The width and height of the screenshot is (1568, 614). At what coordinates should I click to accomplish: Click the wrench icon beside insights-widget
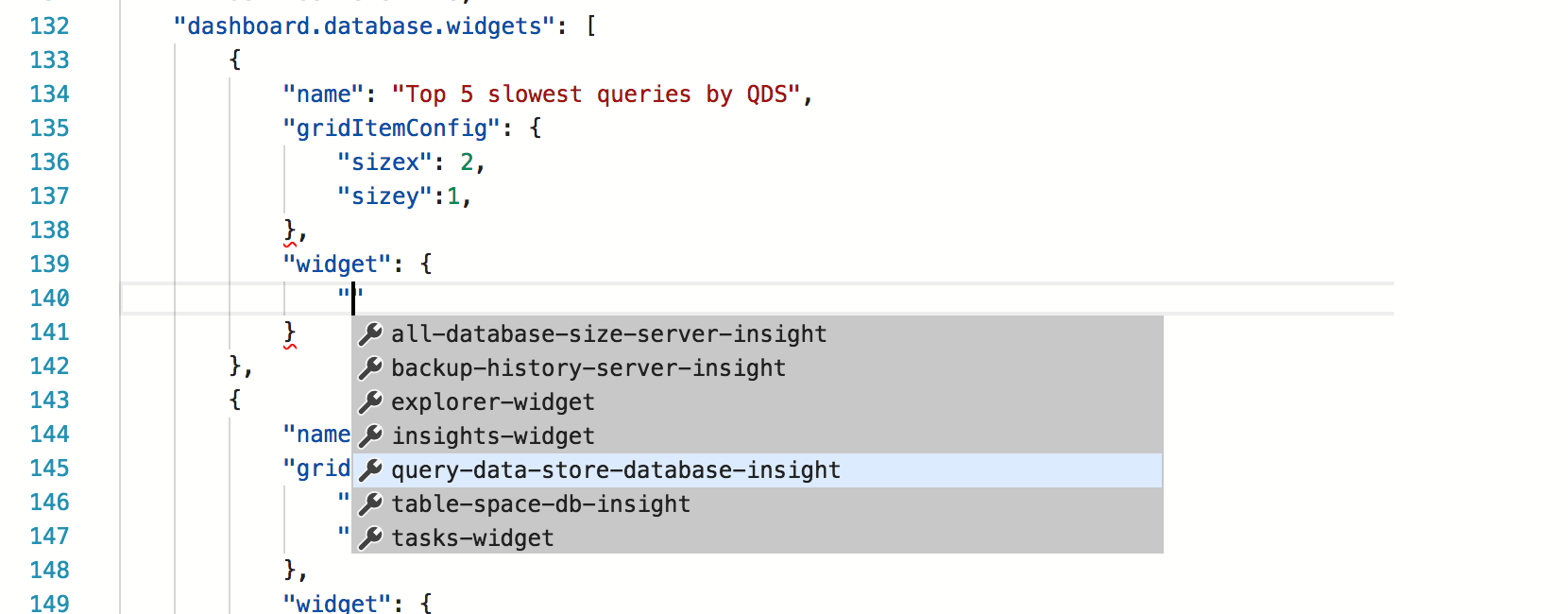click(x=371, y=436)
